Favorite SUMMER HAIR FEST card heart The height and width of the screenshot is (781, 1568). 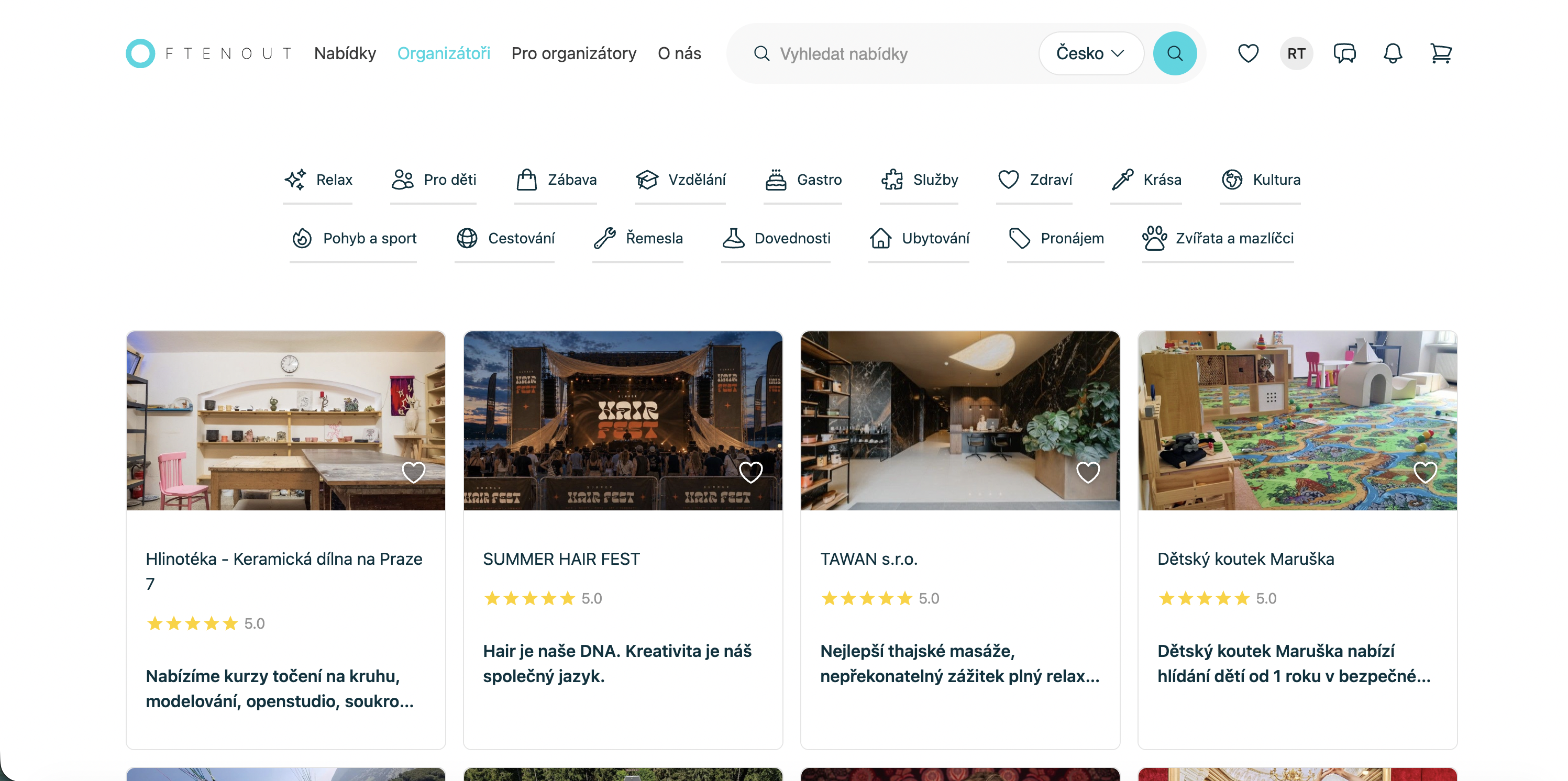750,472
